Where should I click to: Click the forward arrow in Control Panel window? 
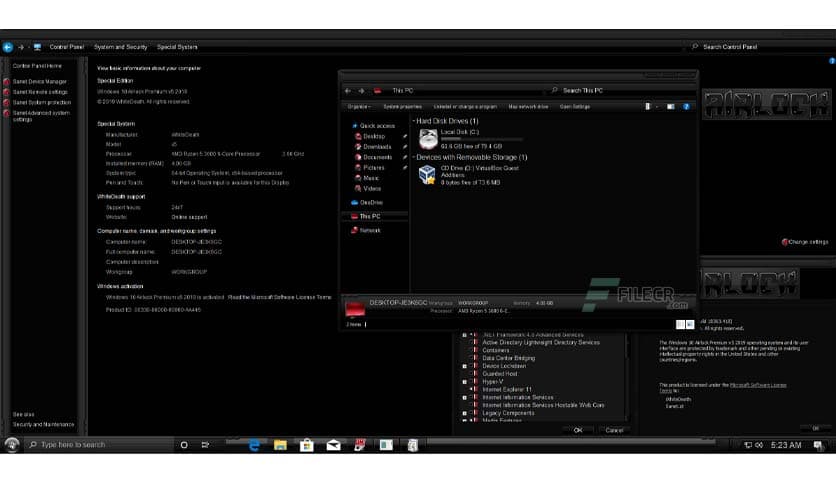point(21,47)
